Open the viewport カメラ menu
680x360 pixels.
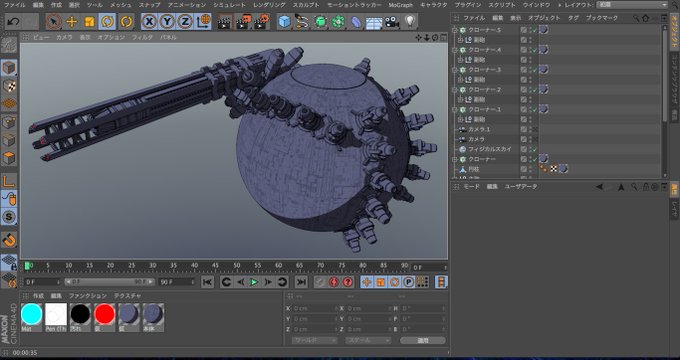(64, 37)
